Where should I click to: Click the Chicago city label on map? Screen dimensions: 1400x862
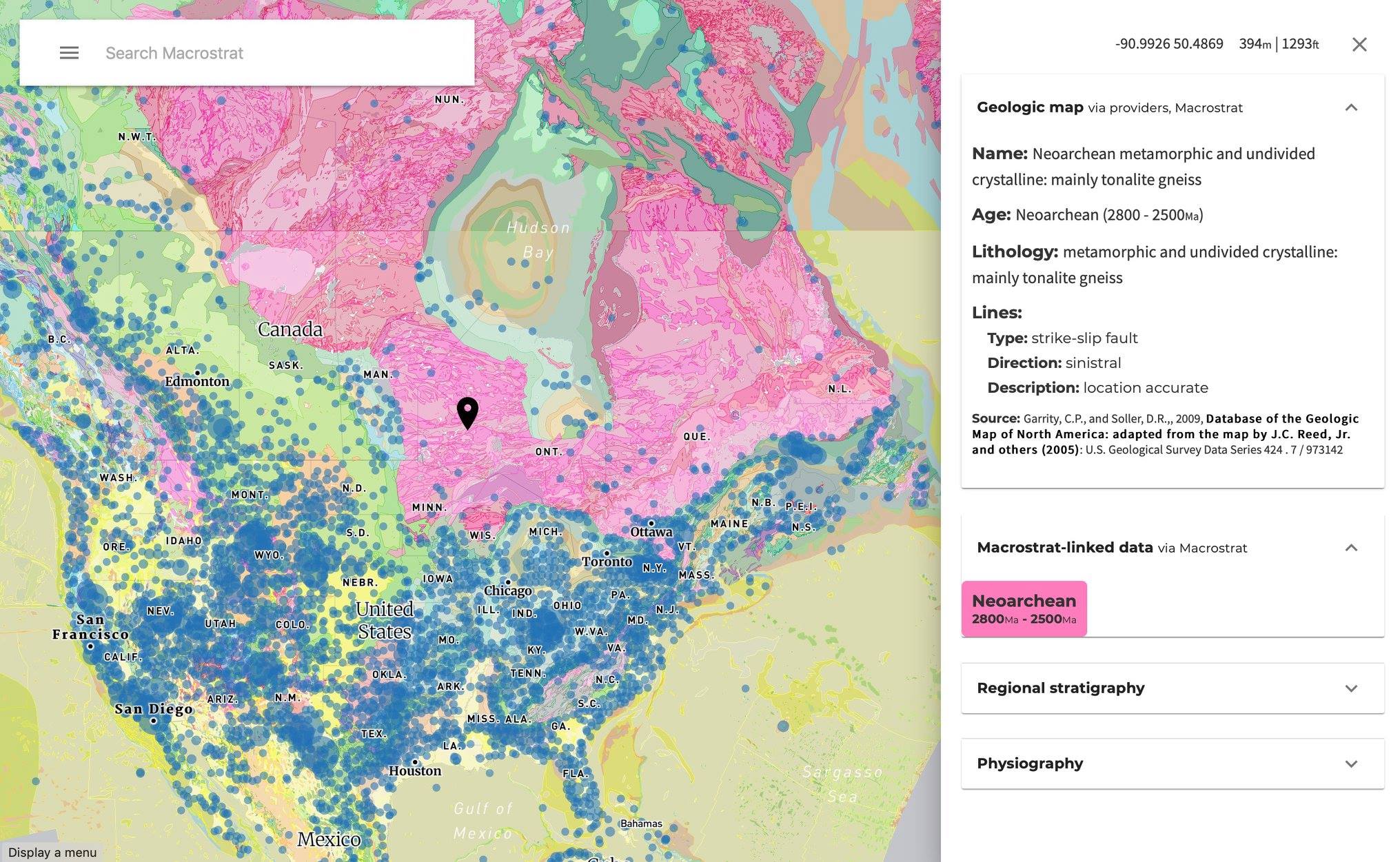click(507, 591)
